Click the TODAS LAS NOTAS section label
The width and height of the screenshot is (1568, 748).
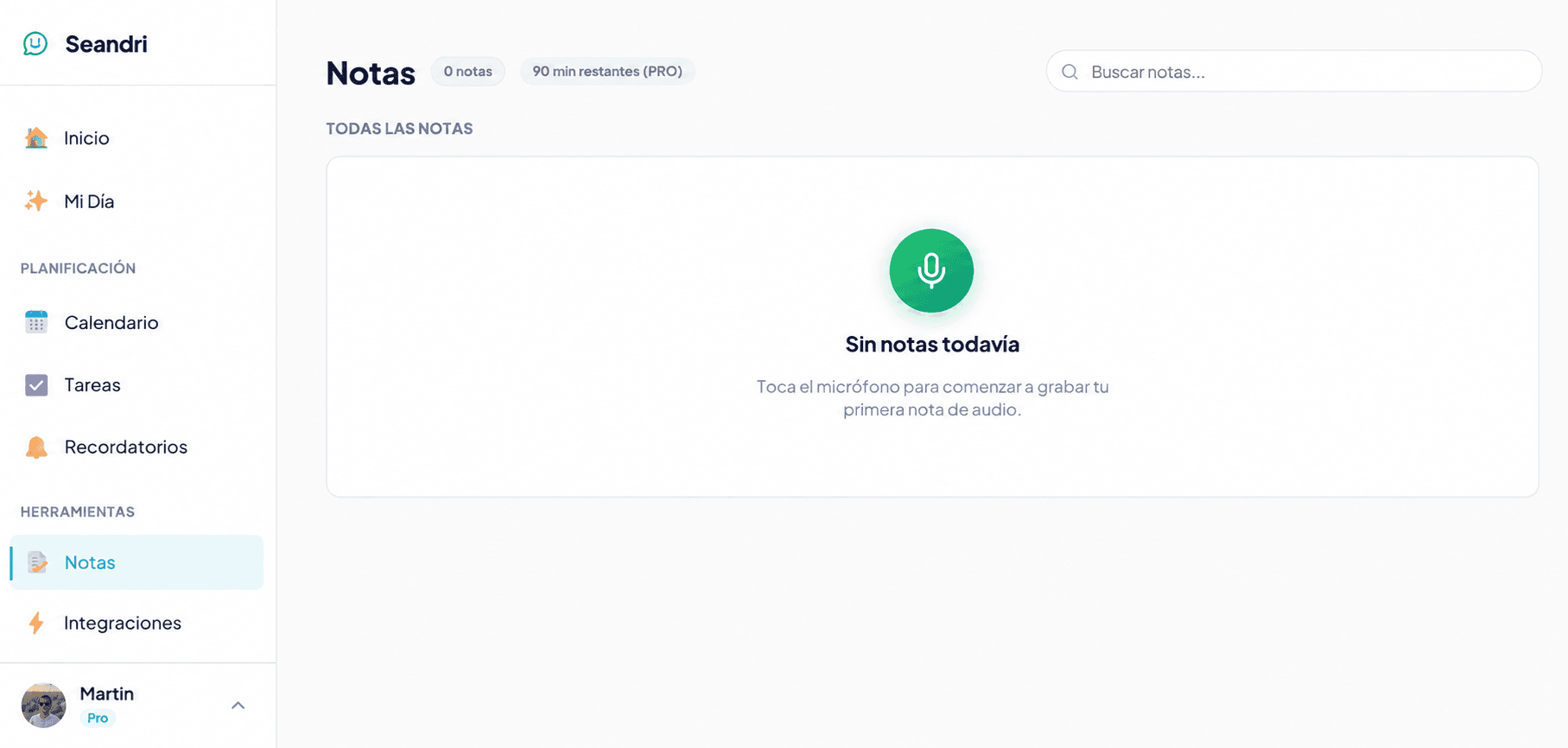tap(399, 128)
